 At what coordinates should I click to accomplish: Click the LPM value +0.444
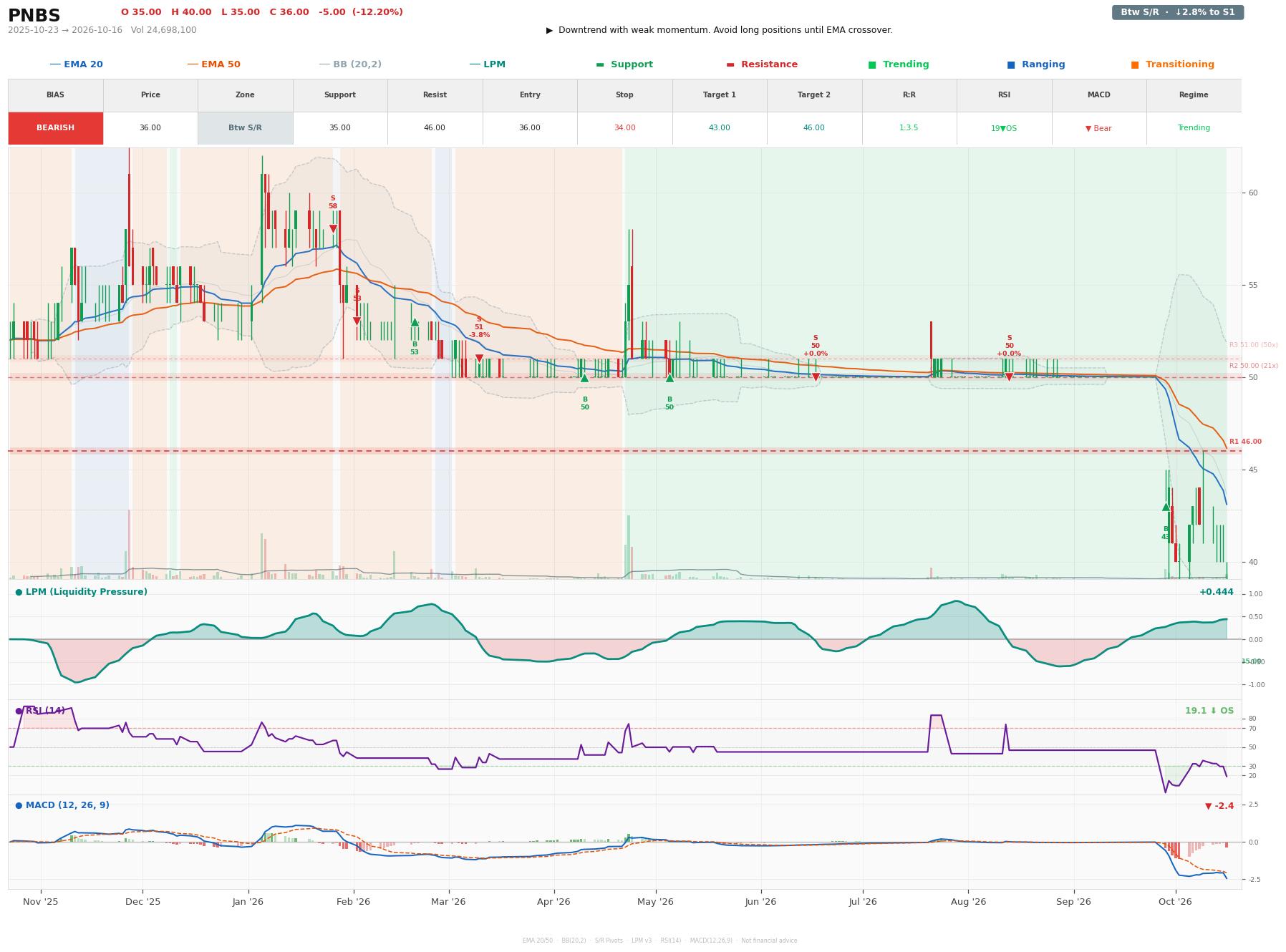point(1217,592)
